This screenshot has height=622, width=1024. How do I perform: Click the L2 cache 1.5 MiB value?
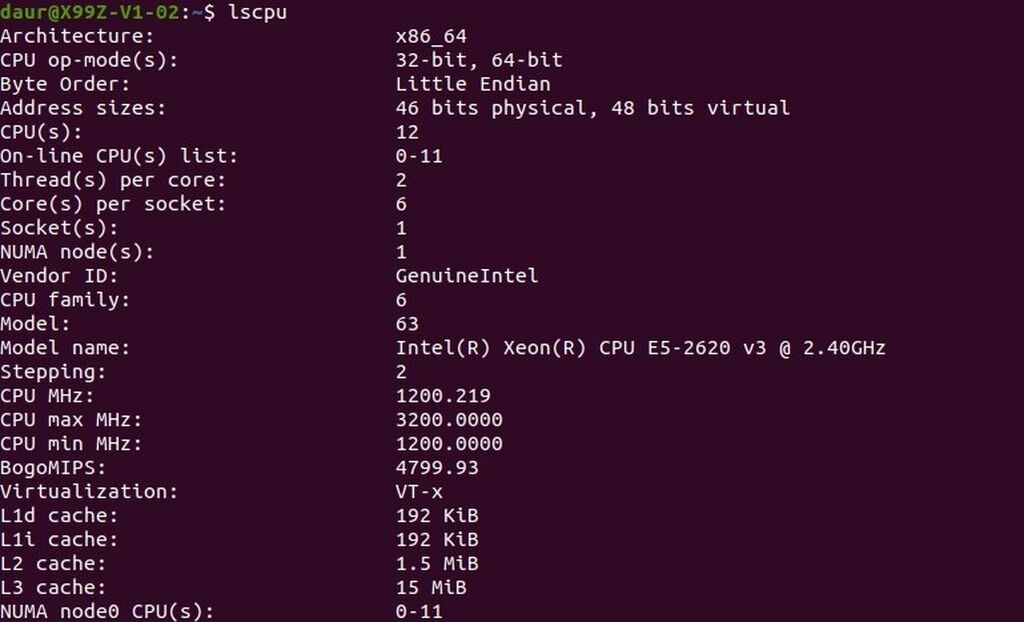point(437,564)
